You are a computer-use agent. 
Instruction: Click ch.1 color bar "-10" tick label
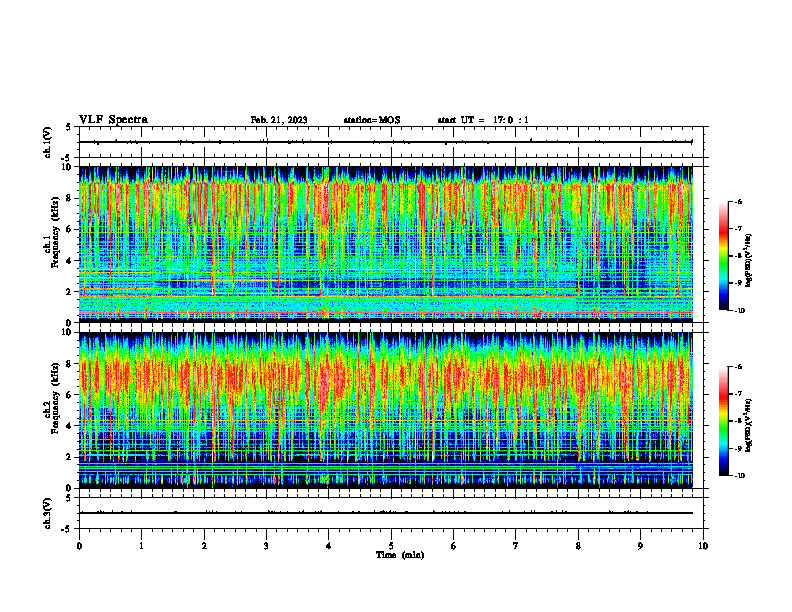739,311
